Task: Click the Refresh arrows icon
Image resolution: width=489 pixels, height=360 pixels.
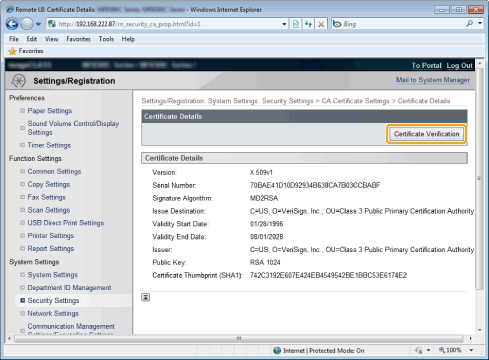Action: [x=308, y=24]
